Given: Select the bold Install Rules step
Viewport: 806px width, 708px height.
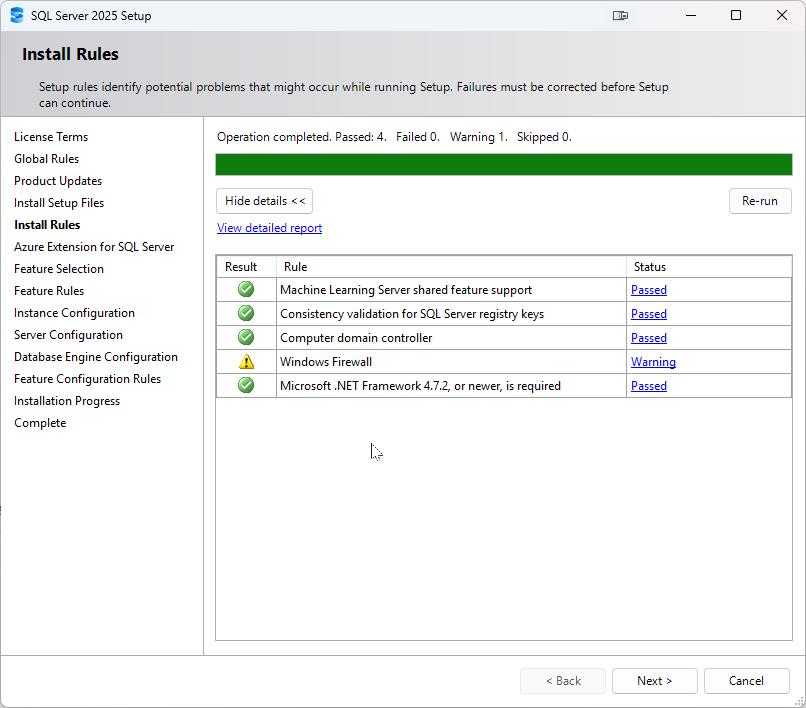Looking at the screenshot, I should (x=47, y=225).
